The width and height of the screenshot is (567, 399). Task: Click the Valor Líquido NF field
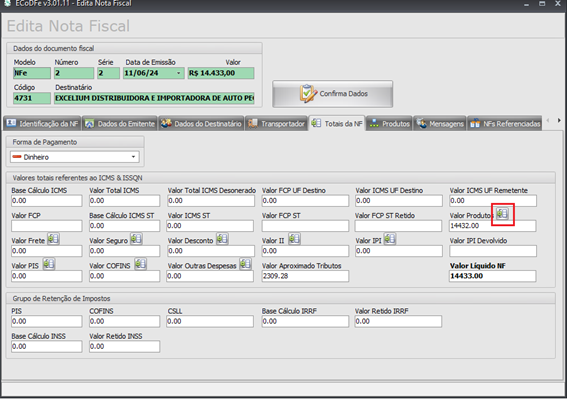point(493,276)
